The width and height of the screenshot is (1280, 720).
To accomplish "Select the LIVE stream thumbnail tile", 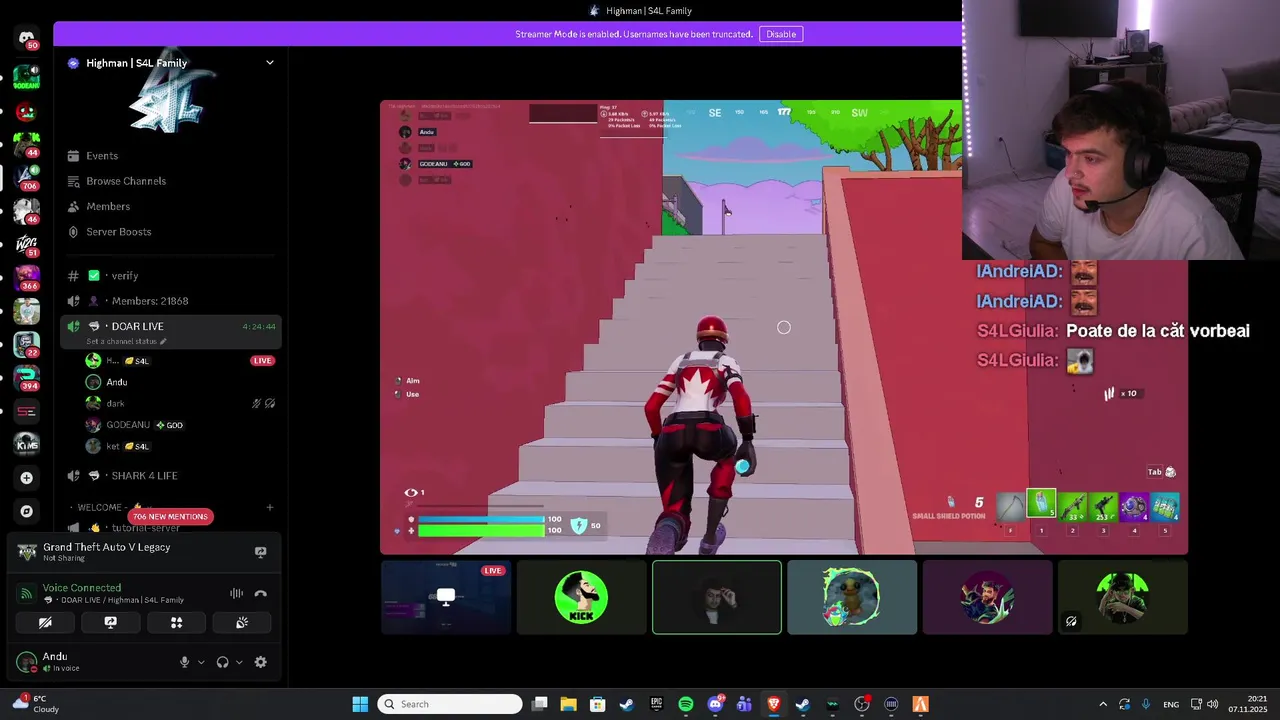I will [x=446, y=597].
